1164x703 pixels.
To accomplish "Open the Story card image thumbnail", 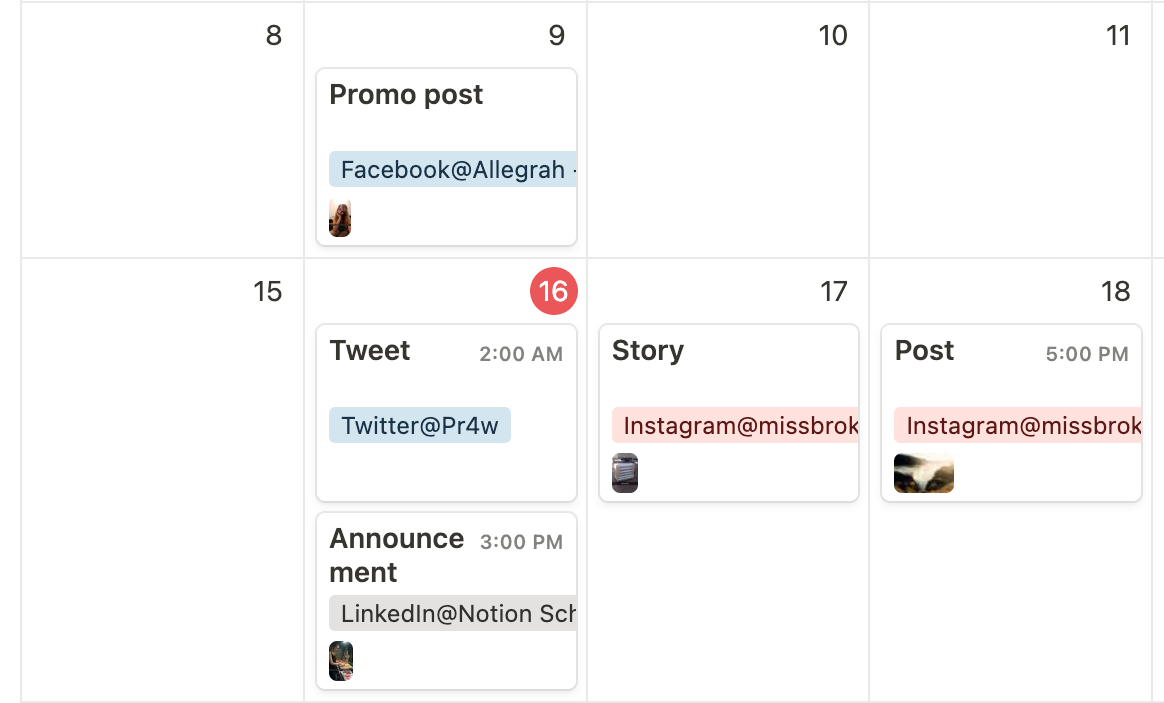I will (x=625, y=473).
